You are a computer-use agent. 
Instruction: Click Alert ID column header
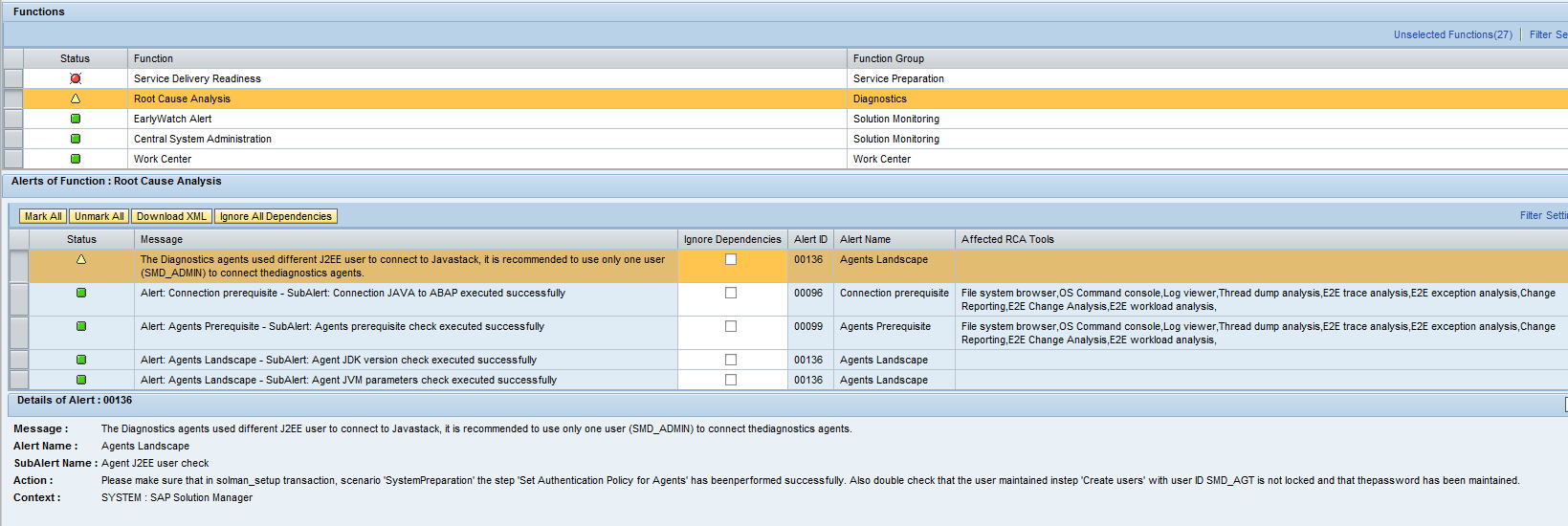point(810,239)
